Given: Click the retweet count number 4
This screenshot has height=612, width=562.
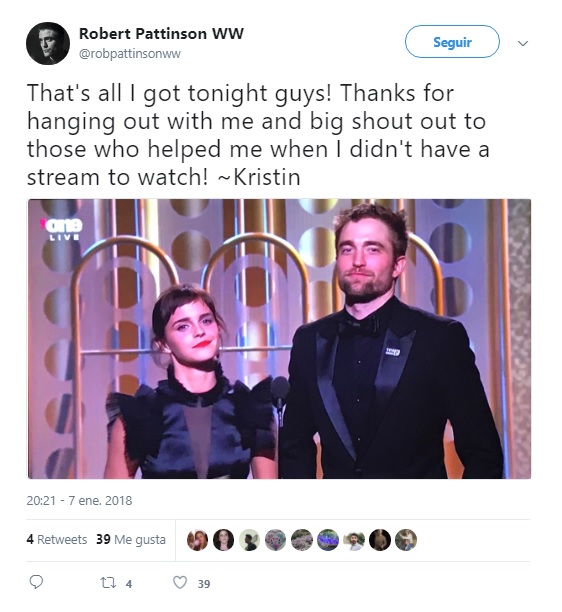Looking at the screenshot, I should point(129,584).
